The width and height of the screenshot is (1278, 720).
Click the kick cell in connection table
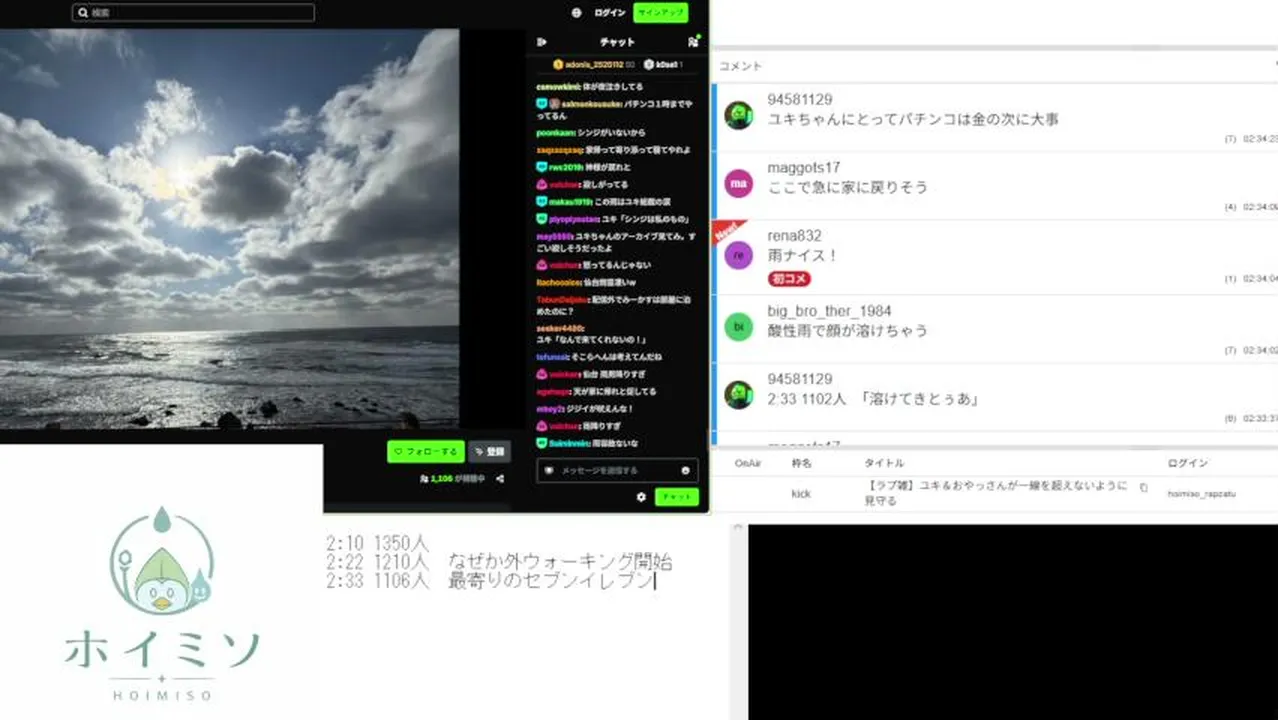(800, 493)
